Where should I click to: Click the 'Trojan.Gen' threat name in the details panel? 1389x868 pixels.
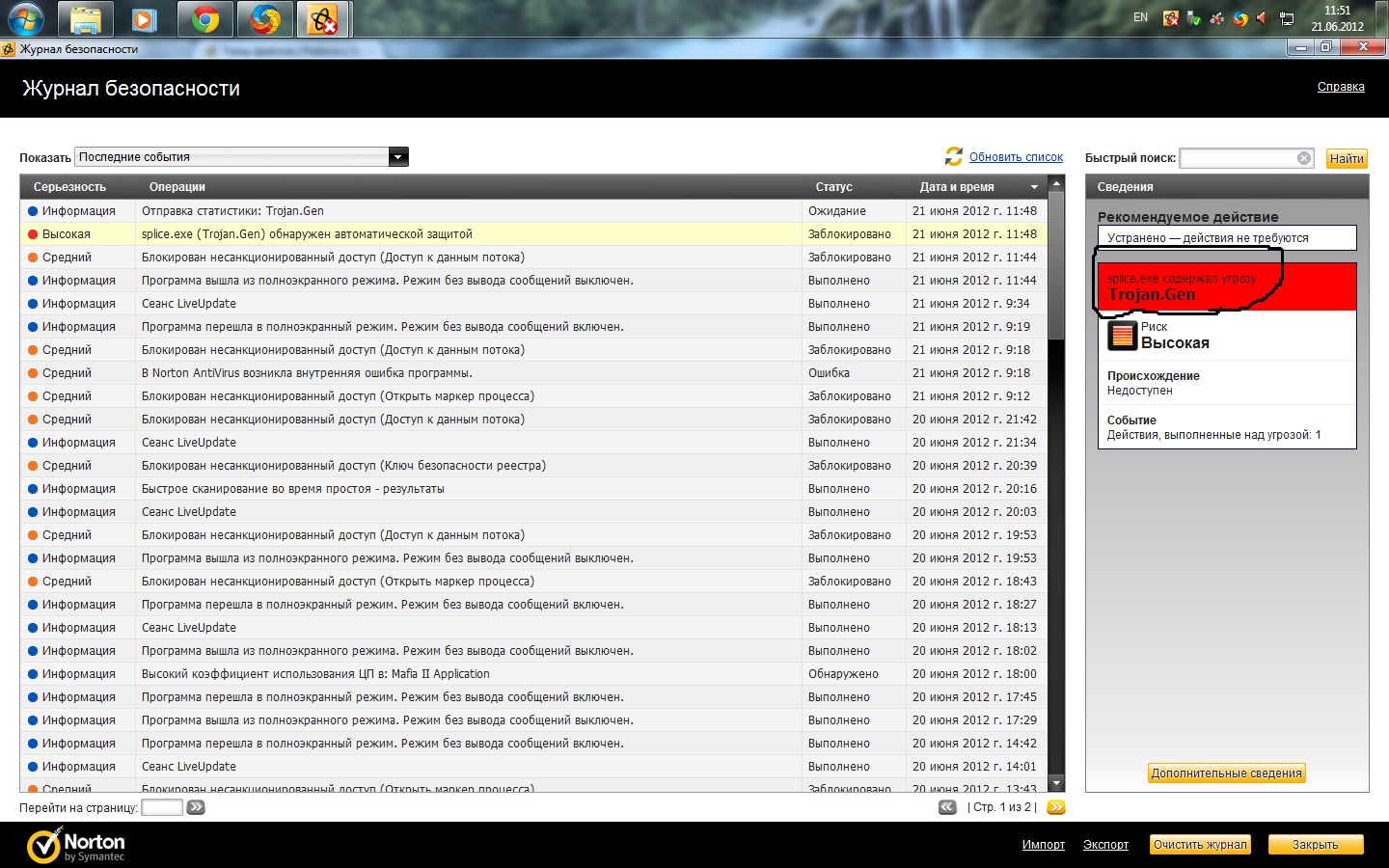click(1152, 295)
